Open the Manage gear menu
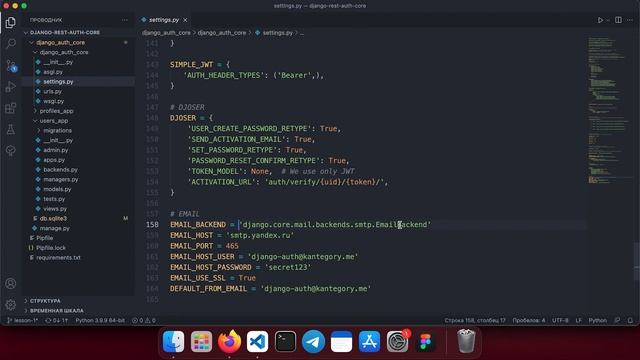 (11, 304)
